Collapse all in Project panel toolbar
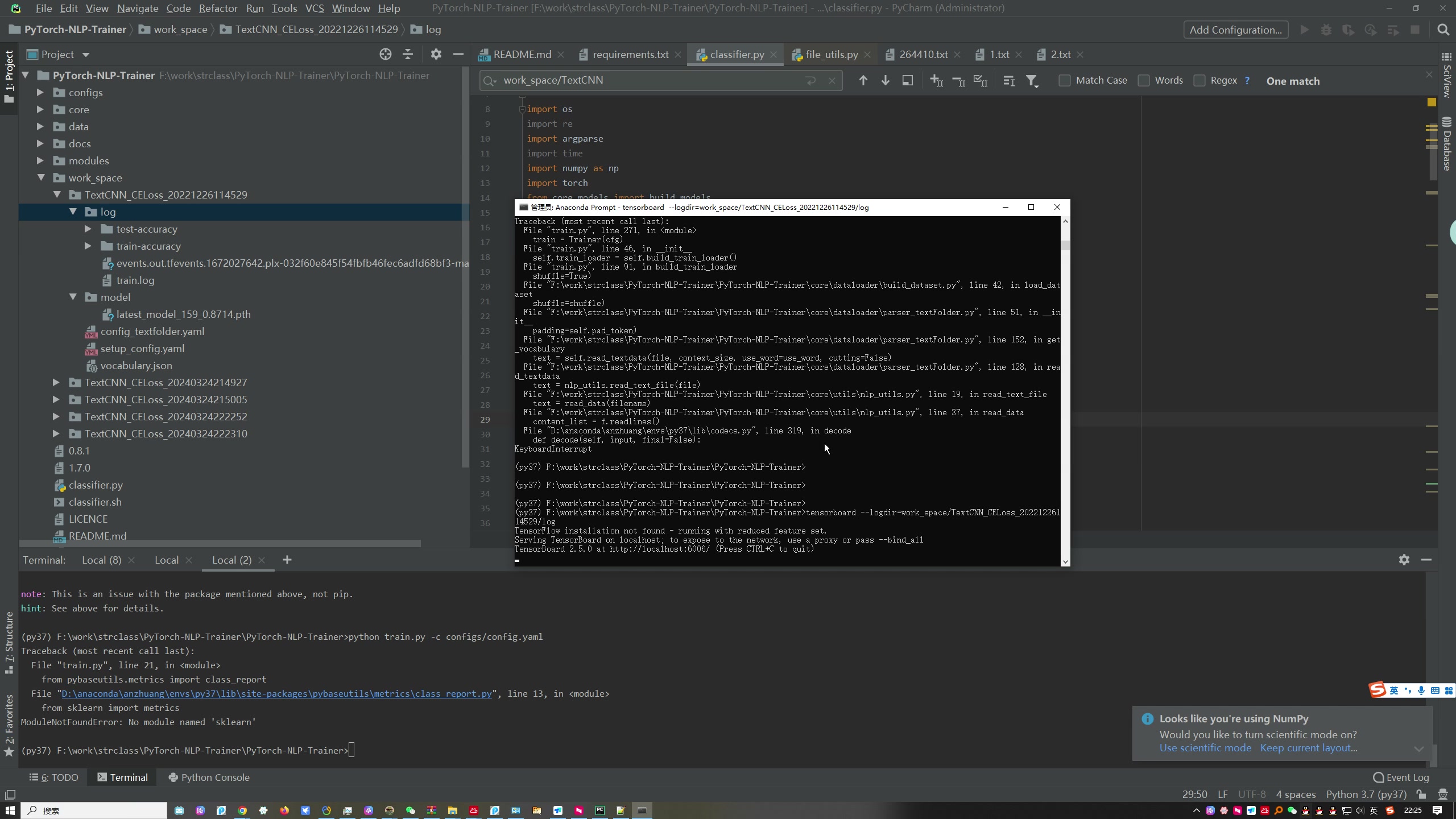The image size is (1456, 819). [408, 54]
